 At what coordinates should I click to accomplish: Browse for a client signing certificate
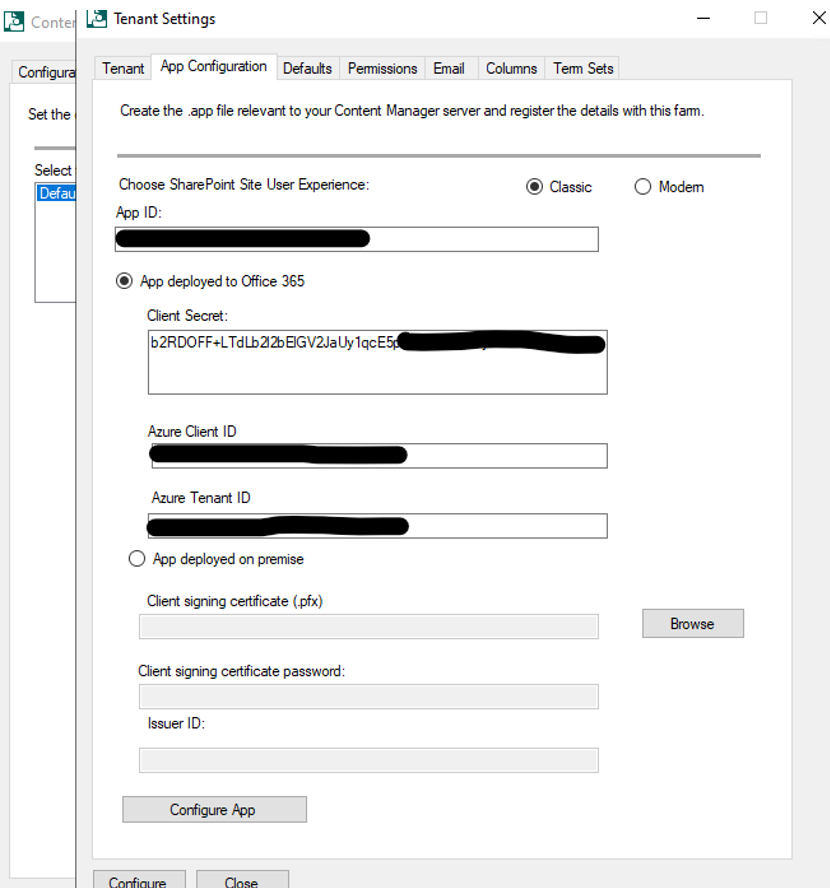tap(692, 623)
